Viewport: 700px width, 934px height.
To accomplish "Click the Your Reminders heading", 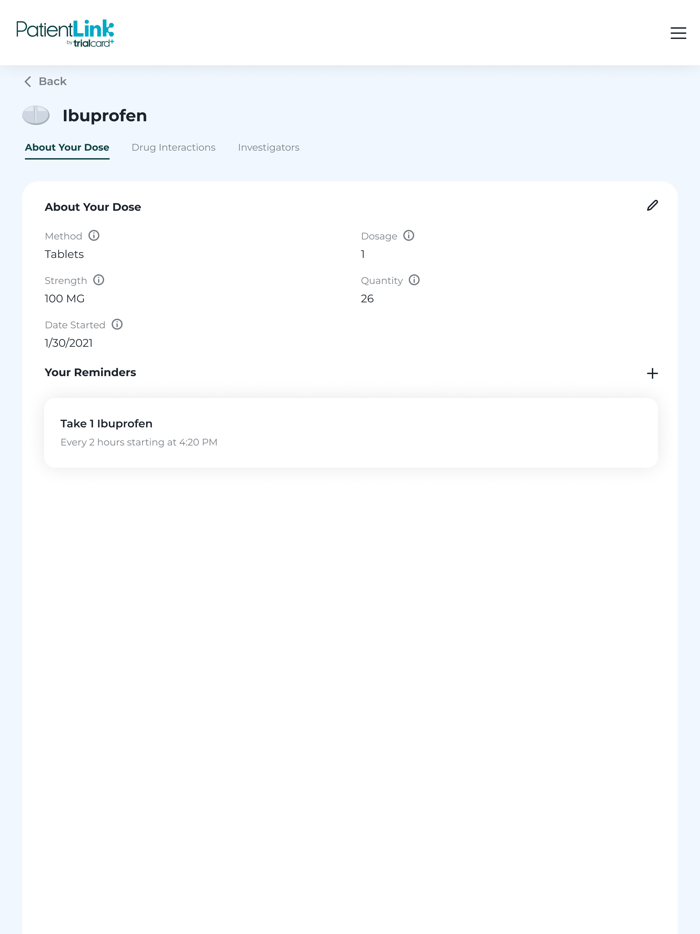I will pyautogui.click(x=91, y=372).
